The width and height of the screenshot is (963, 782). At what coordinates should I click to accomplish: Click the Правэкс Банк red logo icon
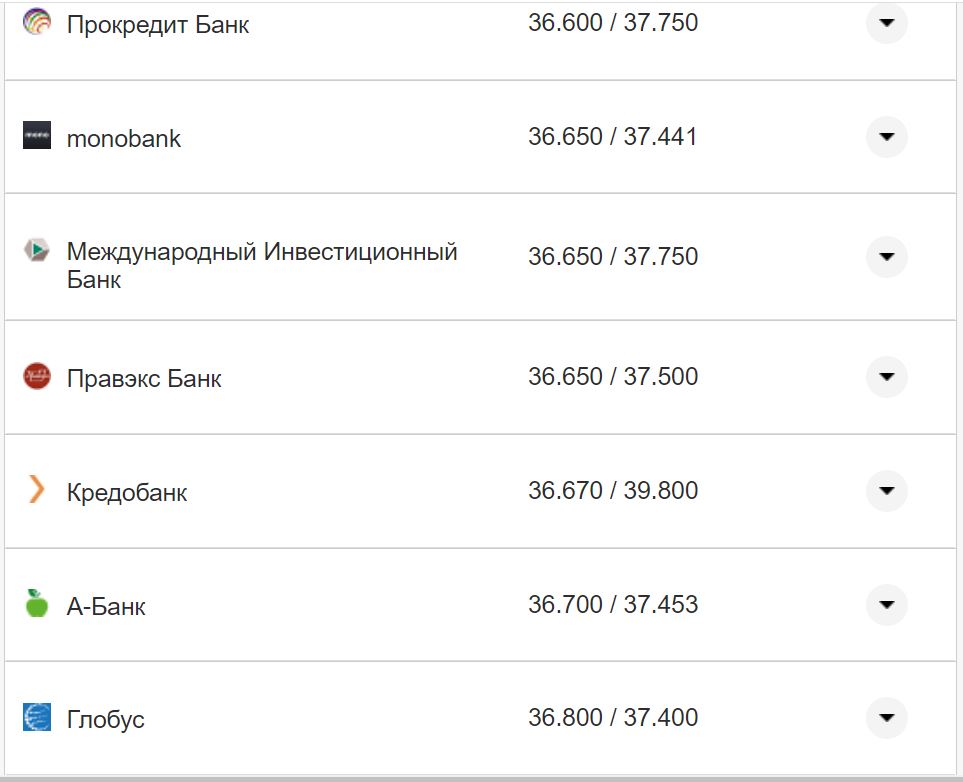[x=37, y=377]
